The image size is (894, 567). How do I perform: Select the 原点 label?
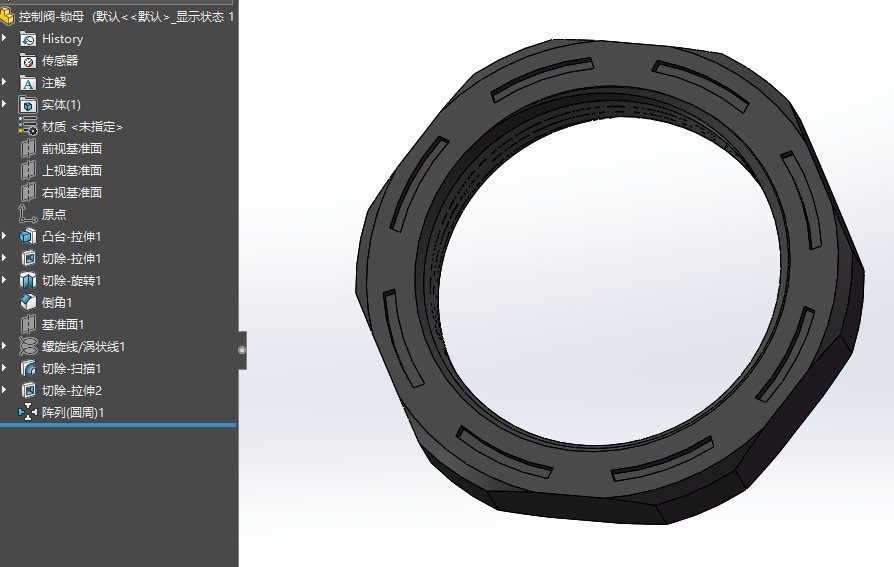coord(54,214)
